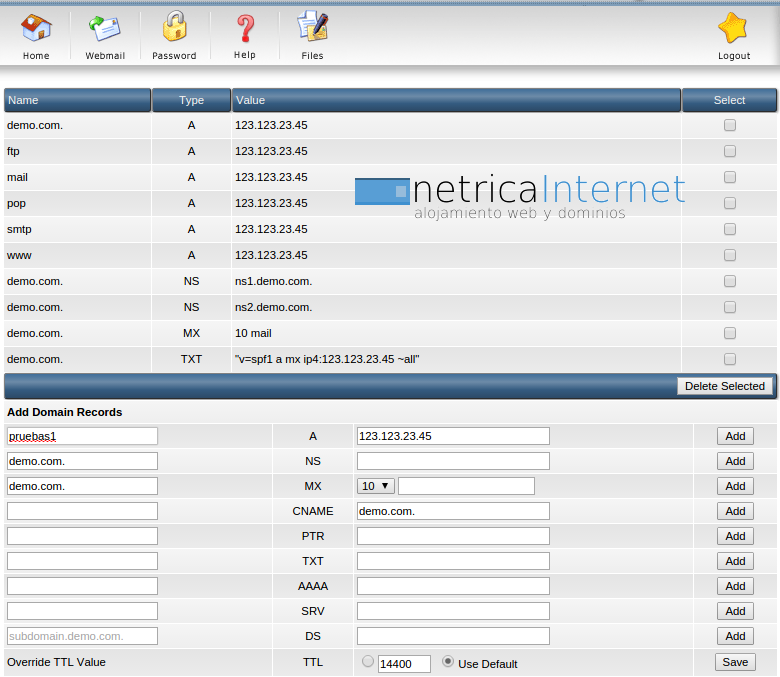Choose the Use Default TTL radio option
The height and width of the screenshot is (677, 780).
[x=448, y=661]
